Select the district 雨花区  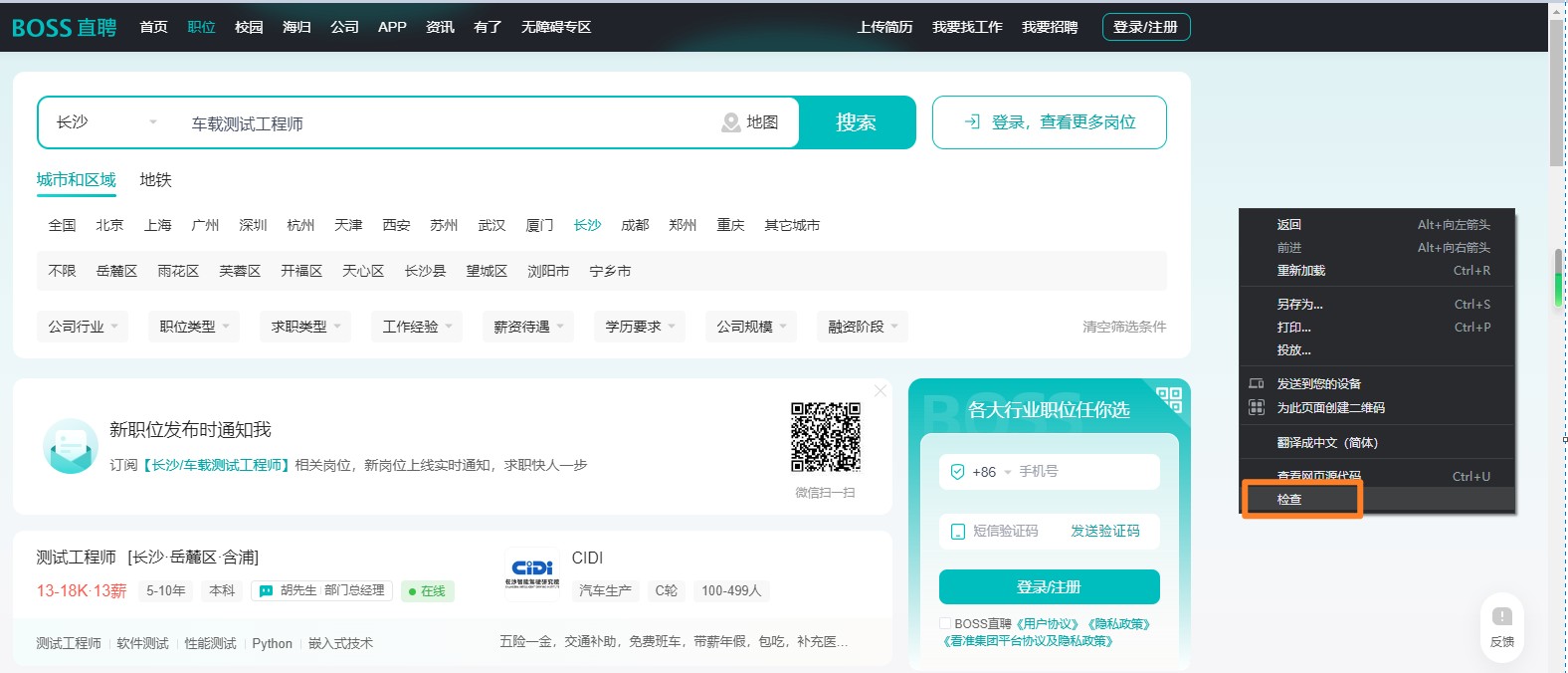(178, 271)
